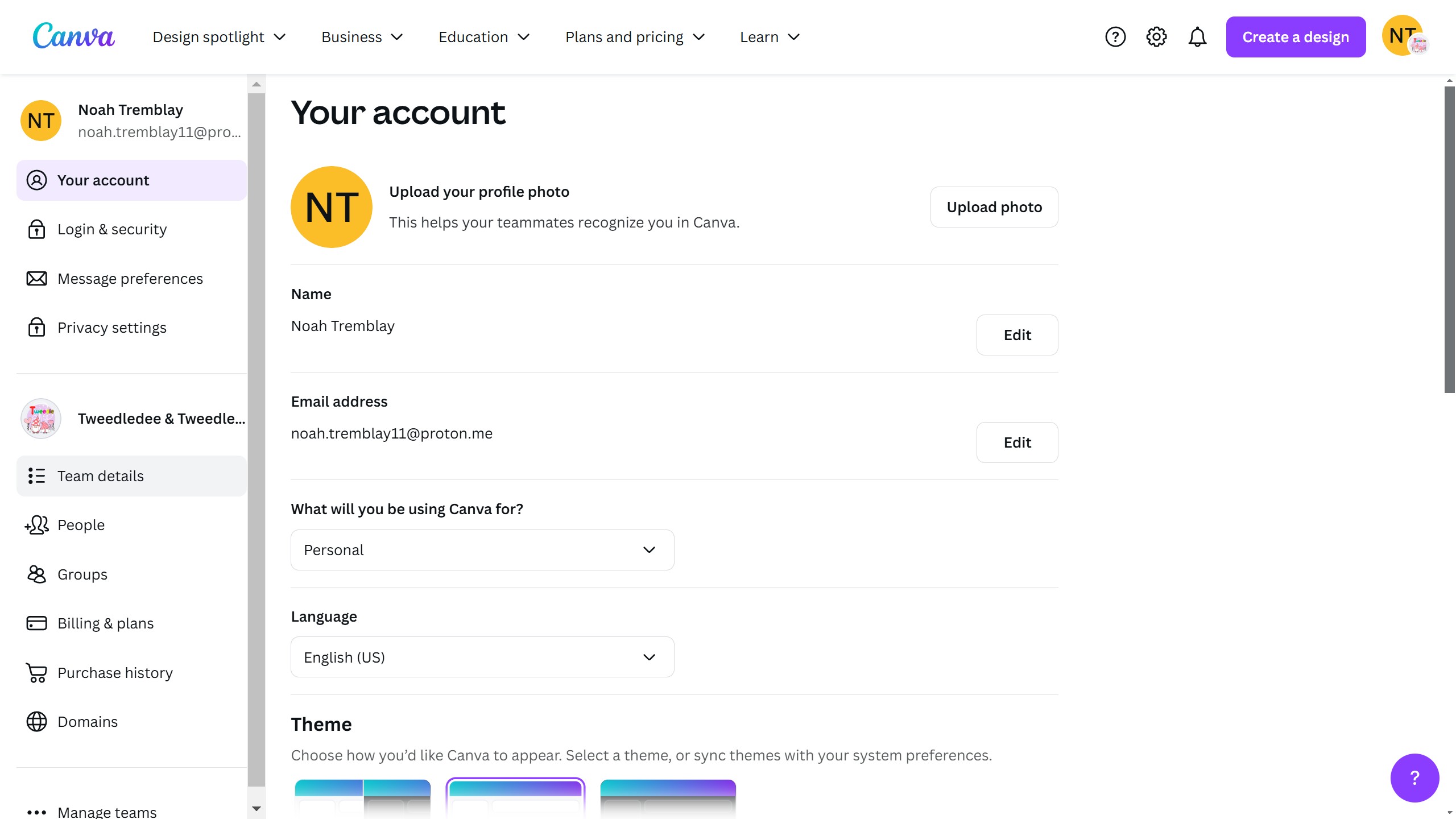Click the Canva logo
The width and height of the screenshot is (1456, 819).
73,36
